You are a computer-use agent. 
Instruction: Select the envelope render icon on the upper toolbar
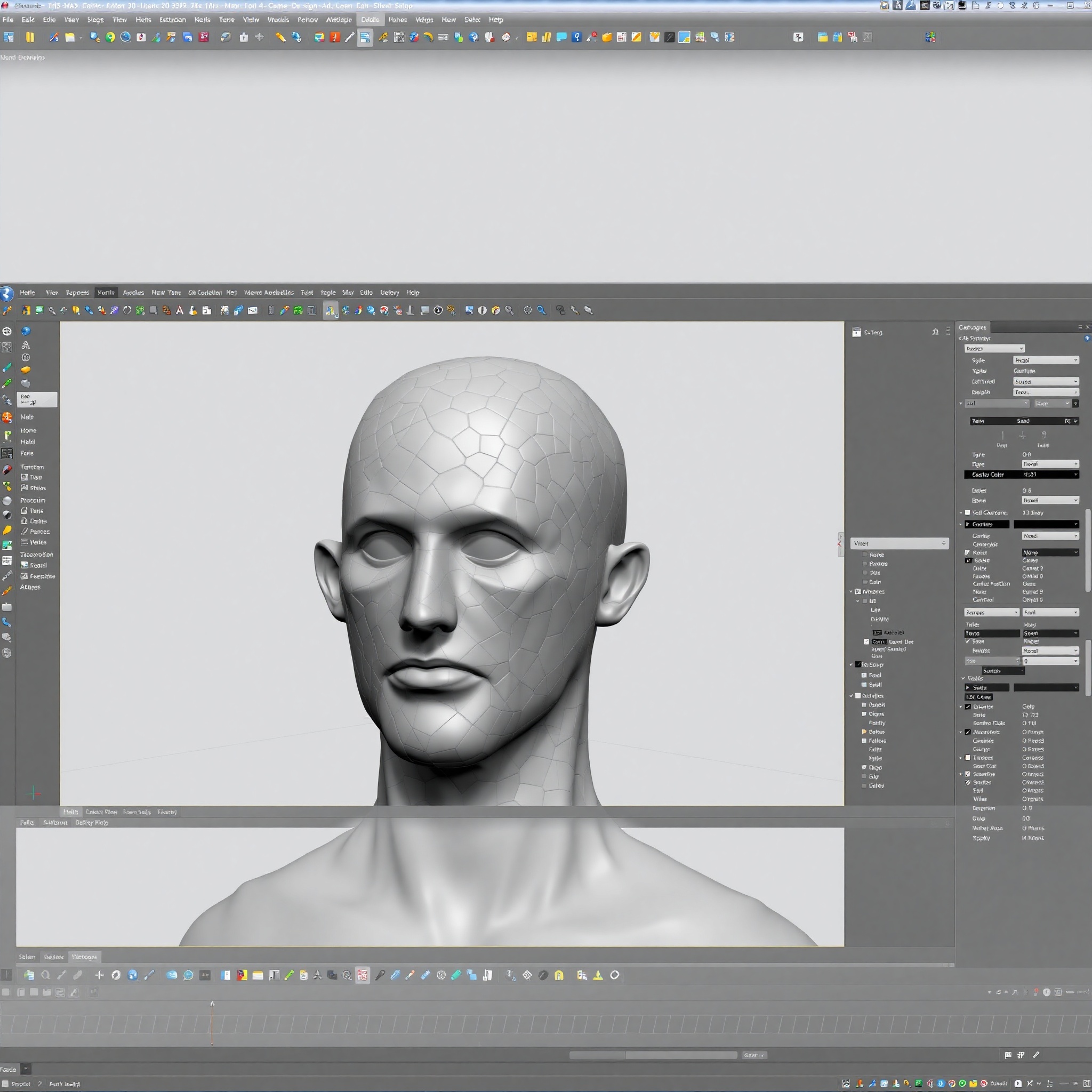[253, 310]
